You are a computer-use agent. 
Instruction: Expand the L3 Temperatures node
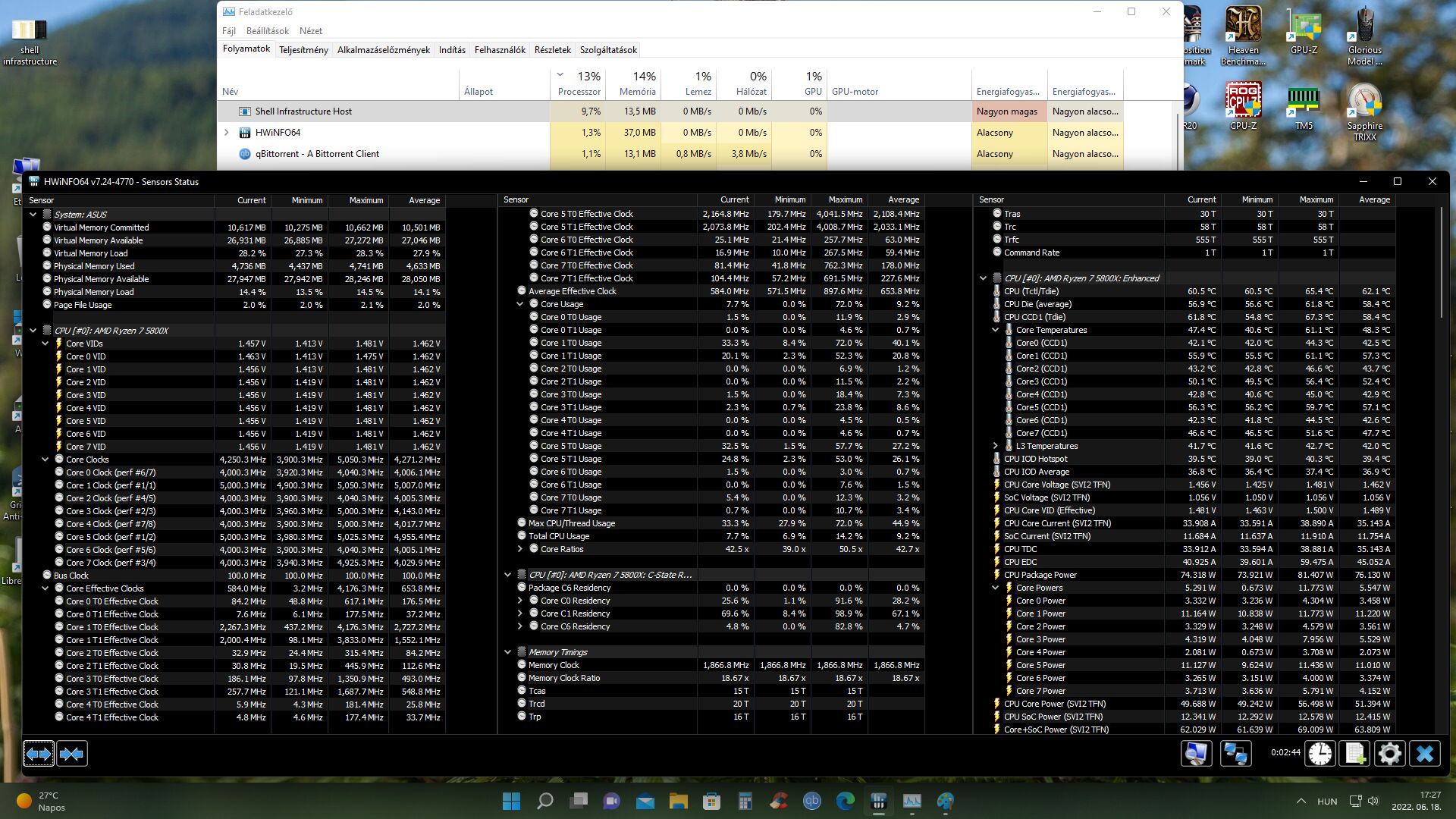click(x=996, y=446)
